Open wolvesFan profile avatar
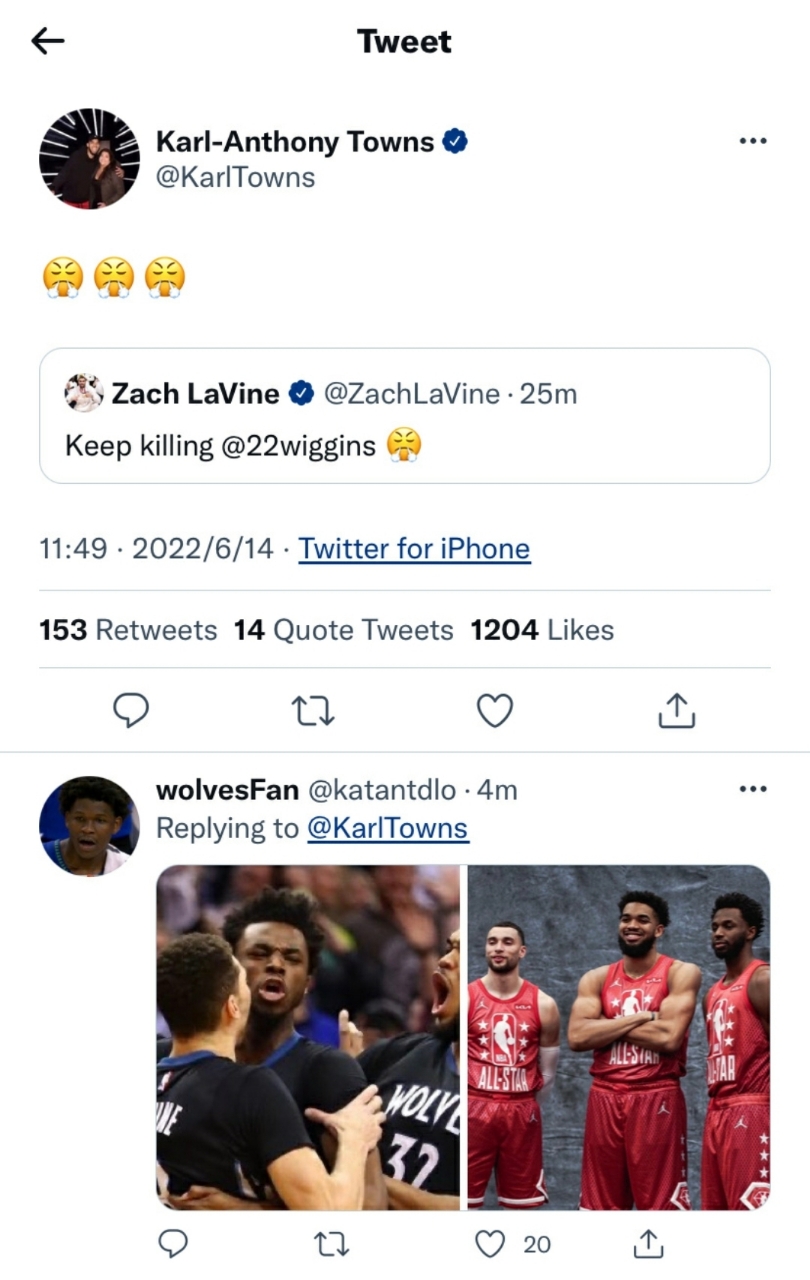This screenshot has width=810, height=1280. click(x=89, y=826)
